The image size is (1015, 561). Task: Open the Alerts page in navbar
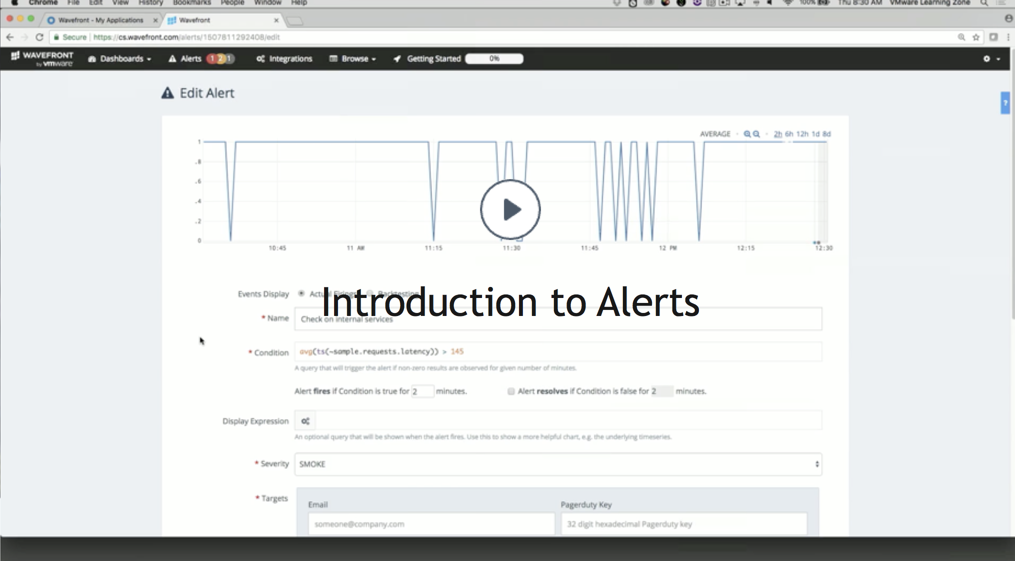[x=185, y=59]
